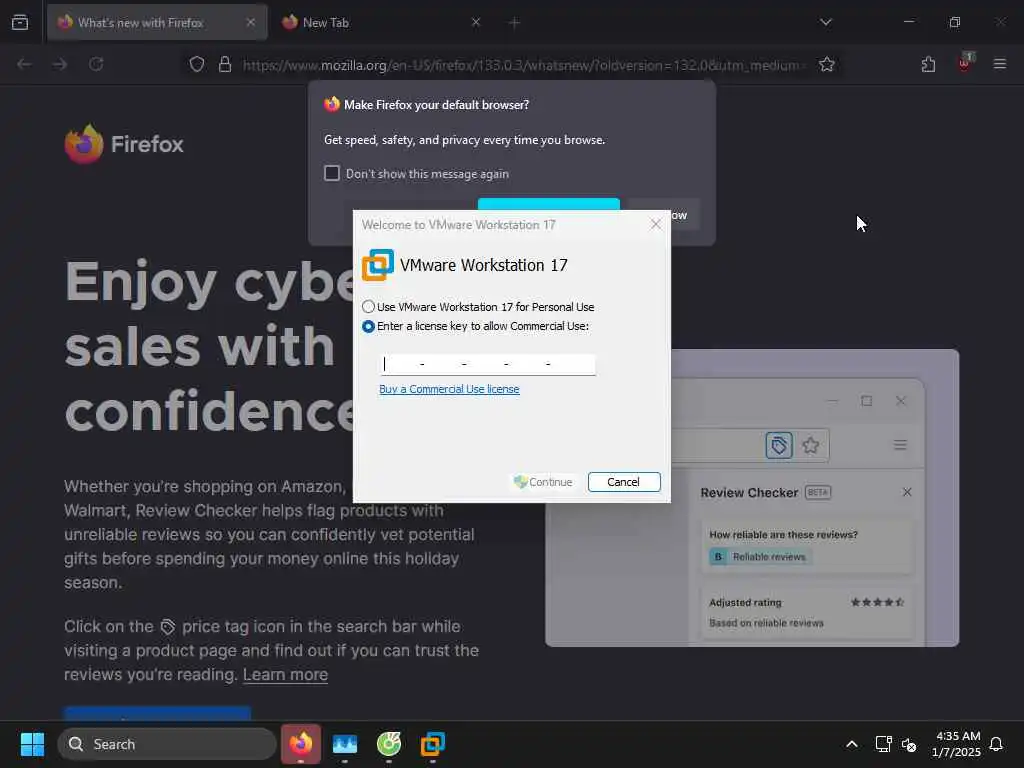The height and width of the screenshot is (768, 1024).
Task: Bookmark this page with the star icon
Action: coord(827,64)
